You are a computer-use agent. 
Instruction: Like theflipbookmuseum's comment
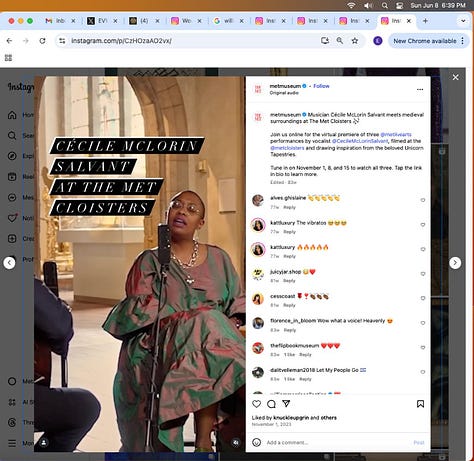pyautogui.click(x=423, y=347)
